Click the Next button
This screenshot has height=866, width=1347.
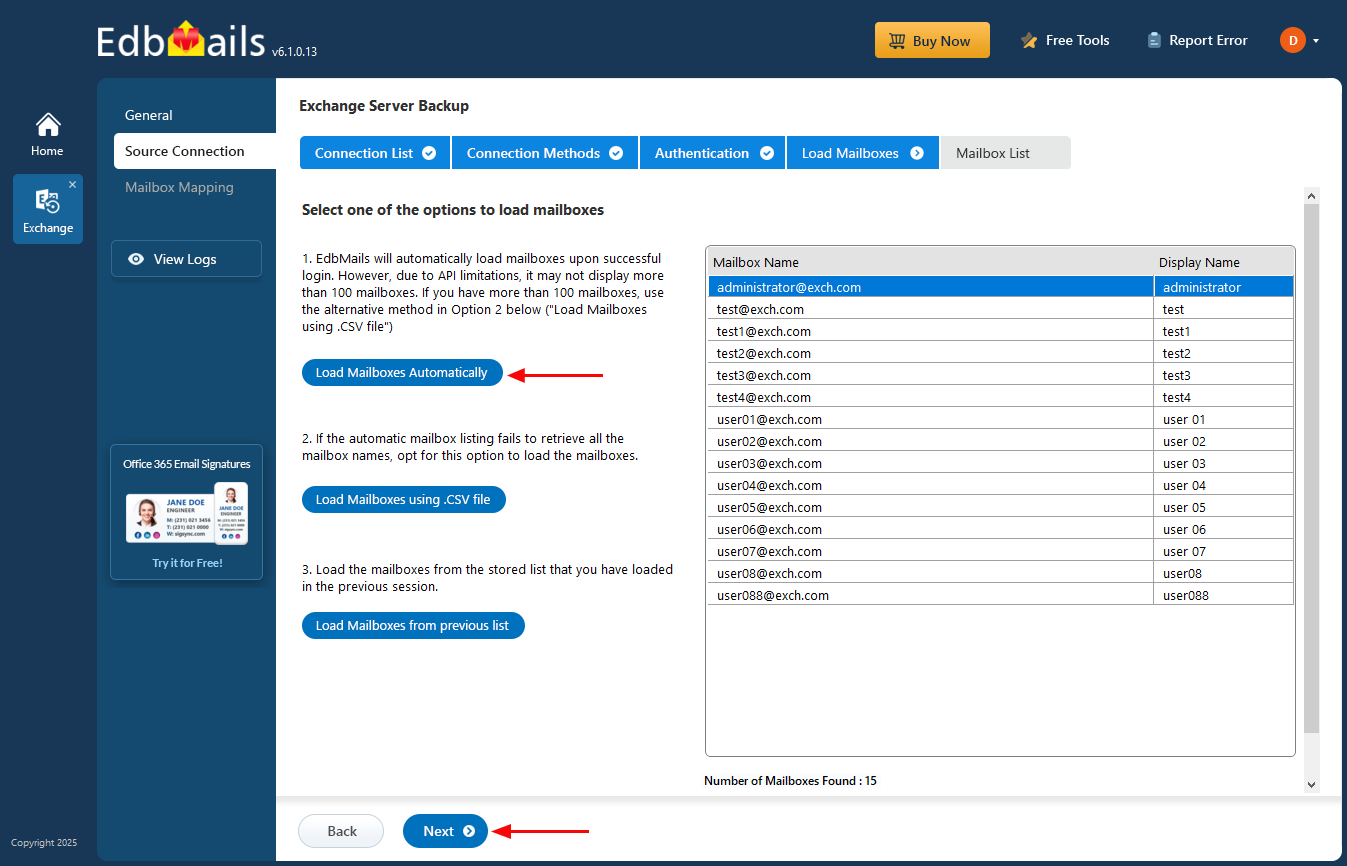coord(445,831)
